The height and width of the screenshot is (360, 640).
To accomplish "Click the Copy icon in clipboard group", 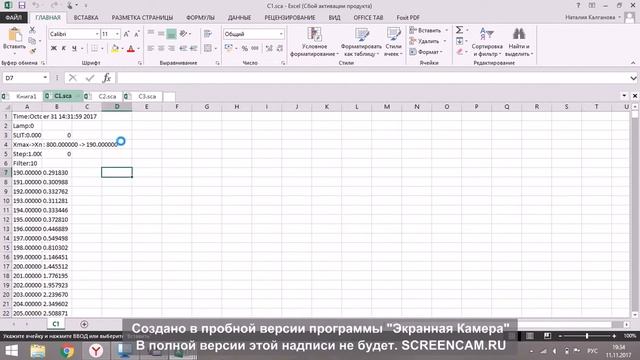I will (32, 41).
